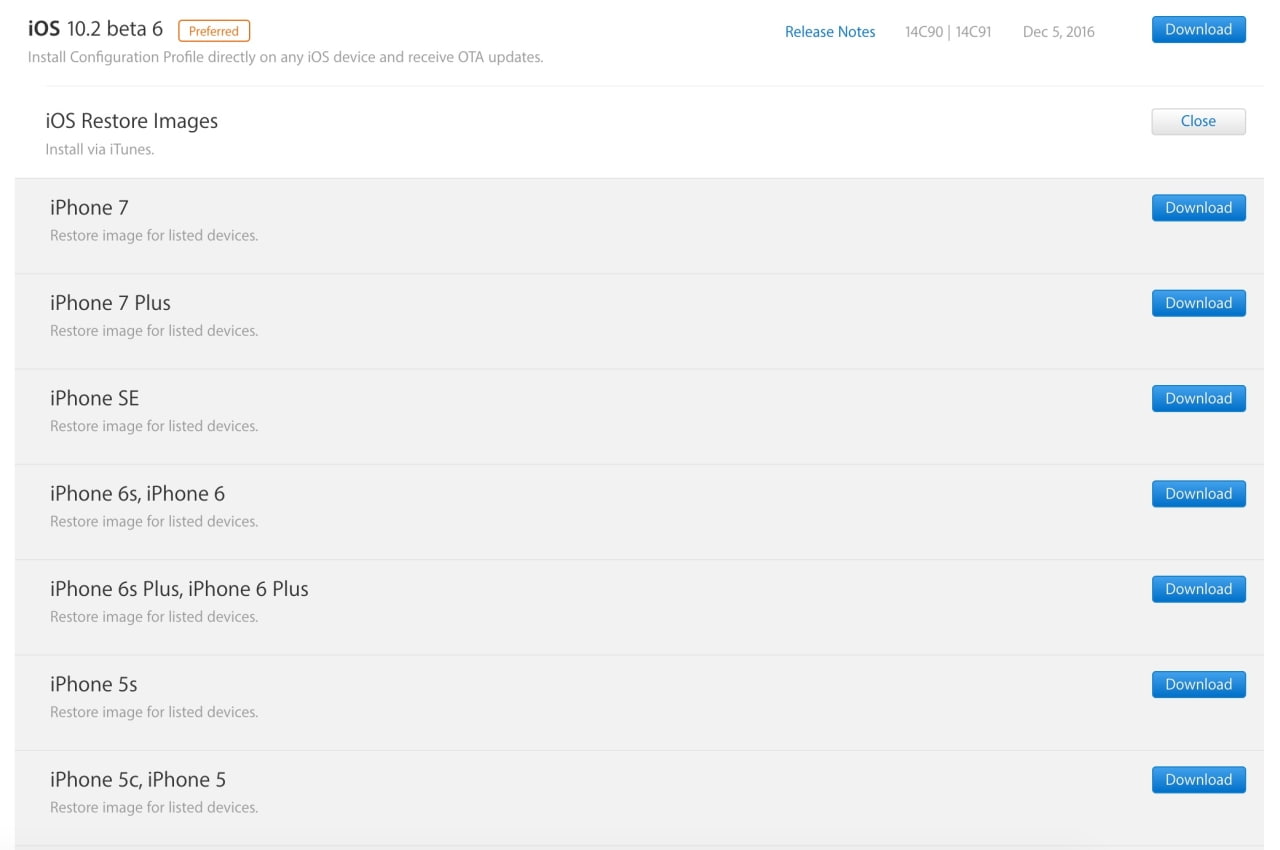
Task: Close the iOS Restore Images section
Action: pyautogui.click(x=1198, y=121)
